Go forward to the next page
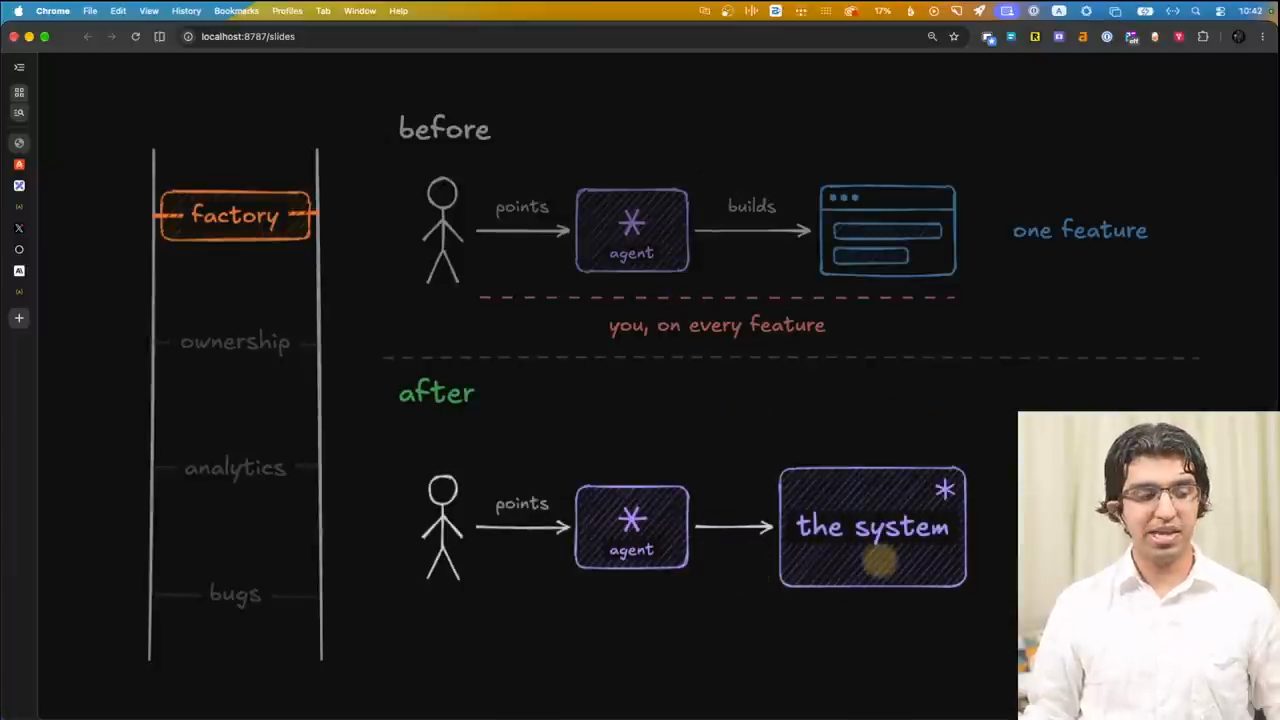Image resolution: width=1280 pixels, height=720 pixels. [110, 37]
